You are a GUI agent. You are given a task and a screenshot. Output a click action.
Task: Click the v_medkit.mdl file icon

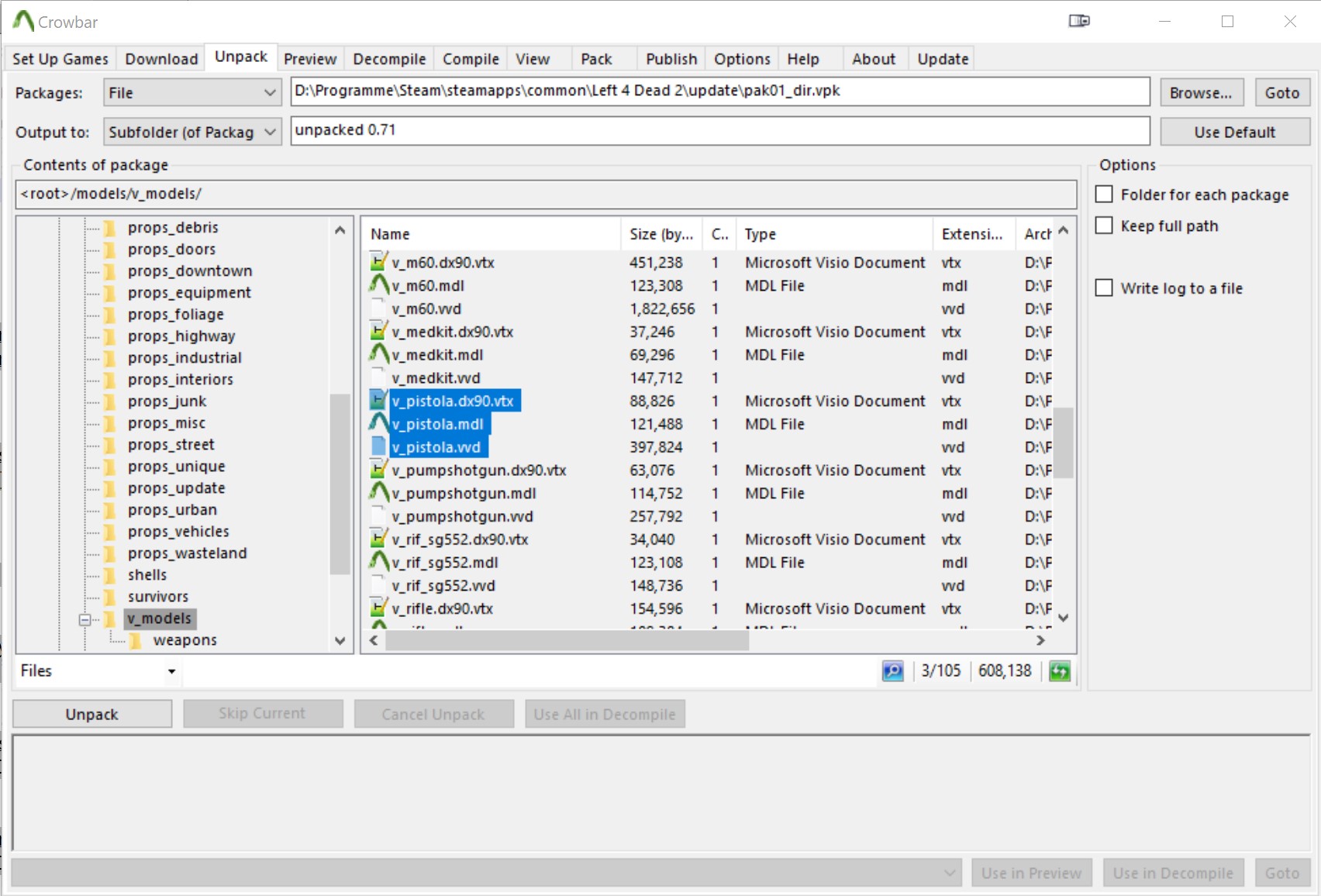[x=378, y=354]
